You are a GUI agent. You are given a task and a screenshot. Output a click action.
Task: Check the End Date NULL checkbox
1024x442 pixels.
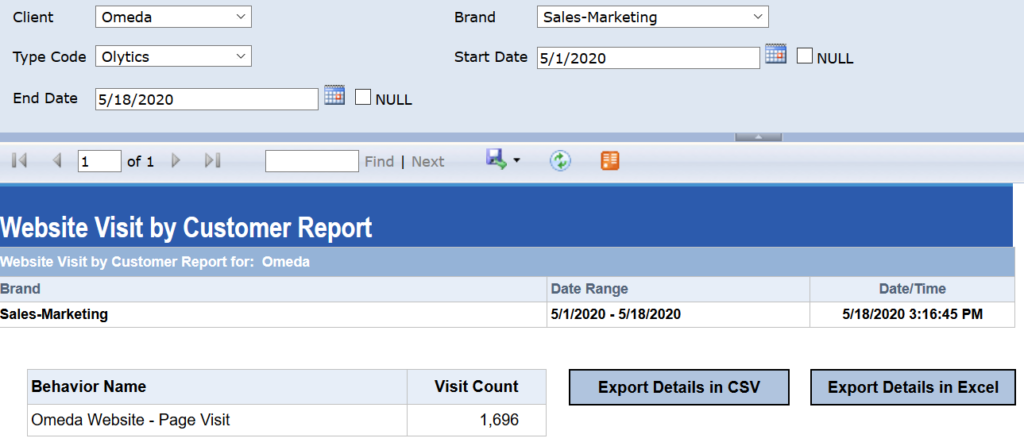(363, 98)
